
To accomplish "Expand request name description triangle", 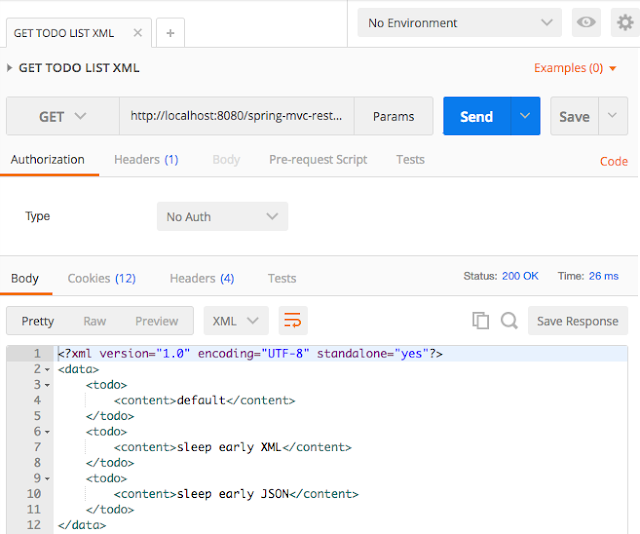I will click(10, 68).
